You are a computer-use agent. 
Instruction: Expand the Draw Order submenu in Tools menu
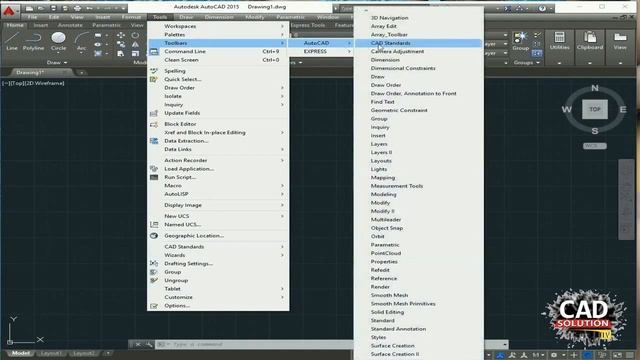coord(218,88)
